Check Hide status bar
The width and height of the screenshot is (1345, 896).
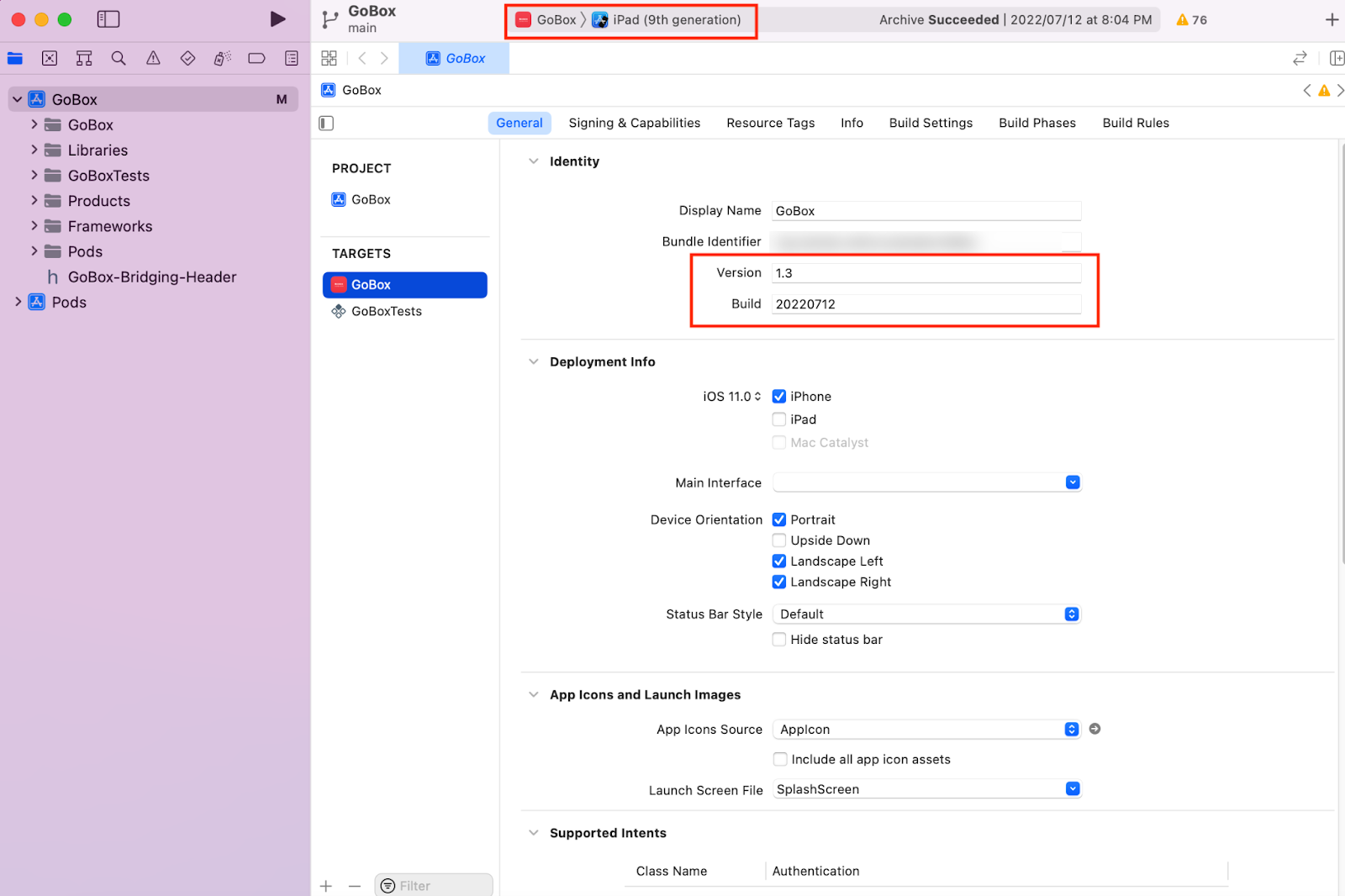[779, 640]
